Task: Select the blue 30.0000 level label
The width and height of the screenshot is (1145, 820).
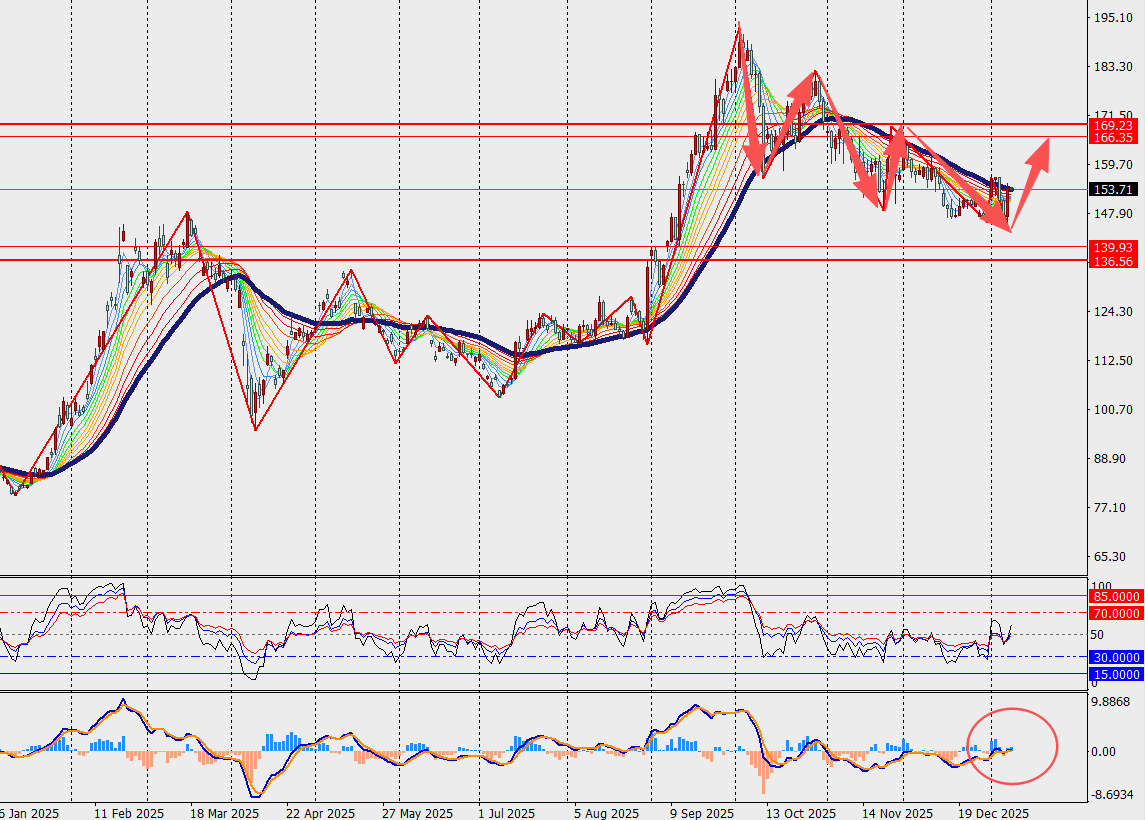Action: click(1114, 657)
